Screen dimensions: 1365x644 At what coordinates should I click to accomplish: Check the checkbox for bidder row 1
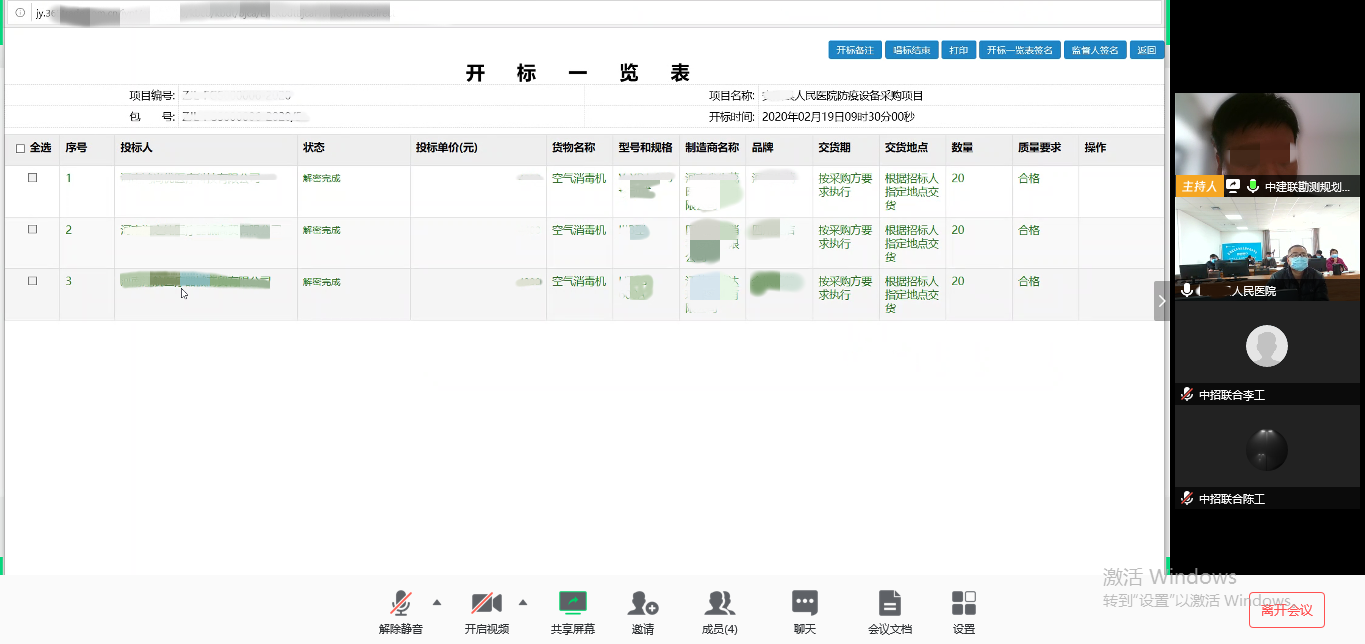pos(32,178)
